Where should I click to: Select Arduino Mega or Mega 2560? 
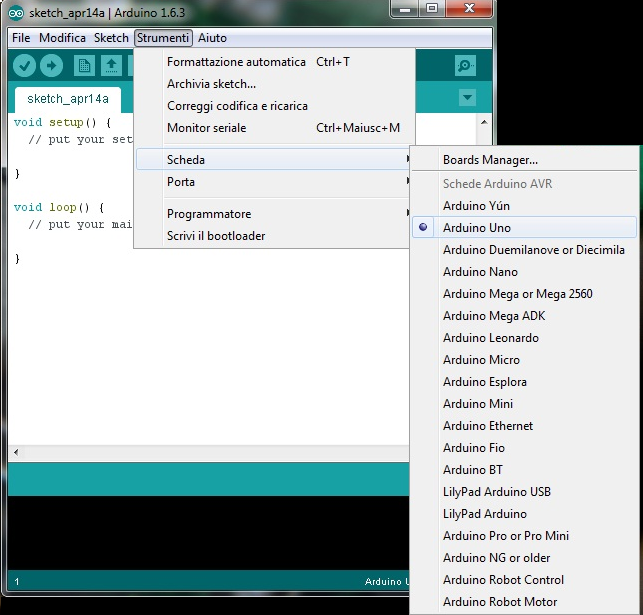(524, 294)
